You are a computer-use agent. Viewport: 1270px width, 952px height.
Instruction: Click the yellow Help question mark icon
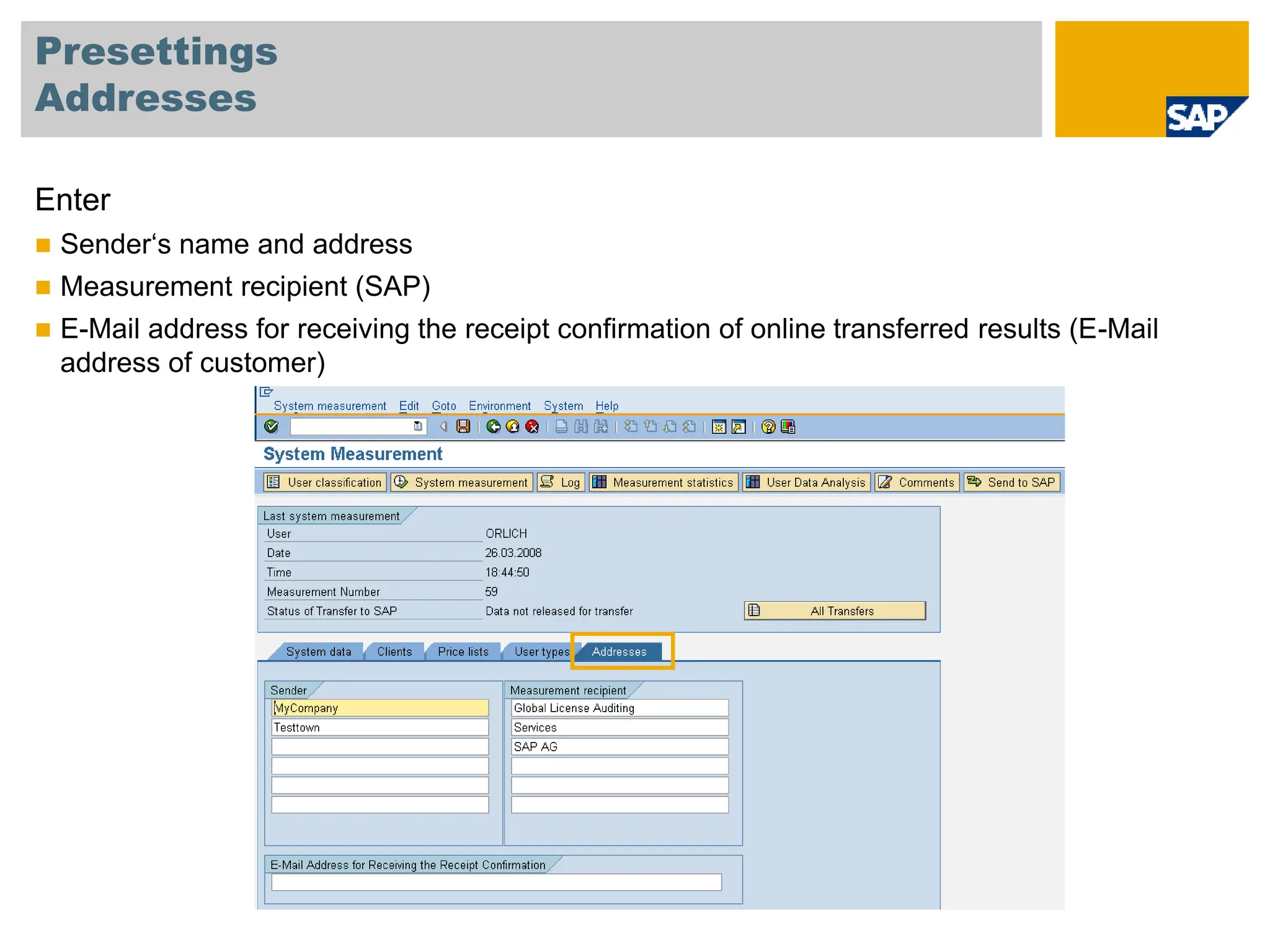768,427
